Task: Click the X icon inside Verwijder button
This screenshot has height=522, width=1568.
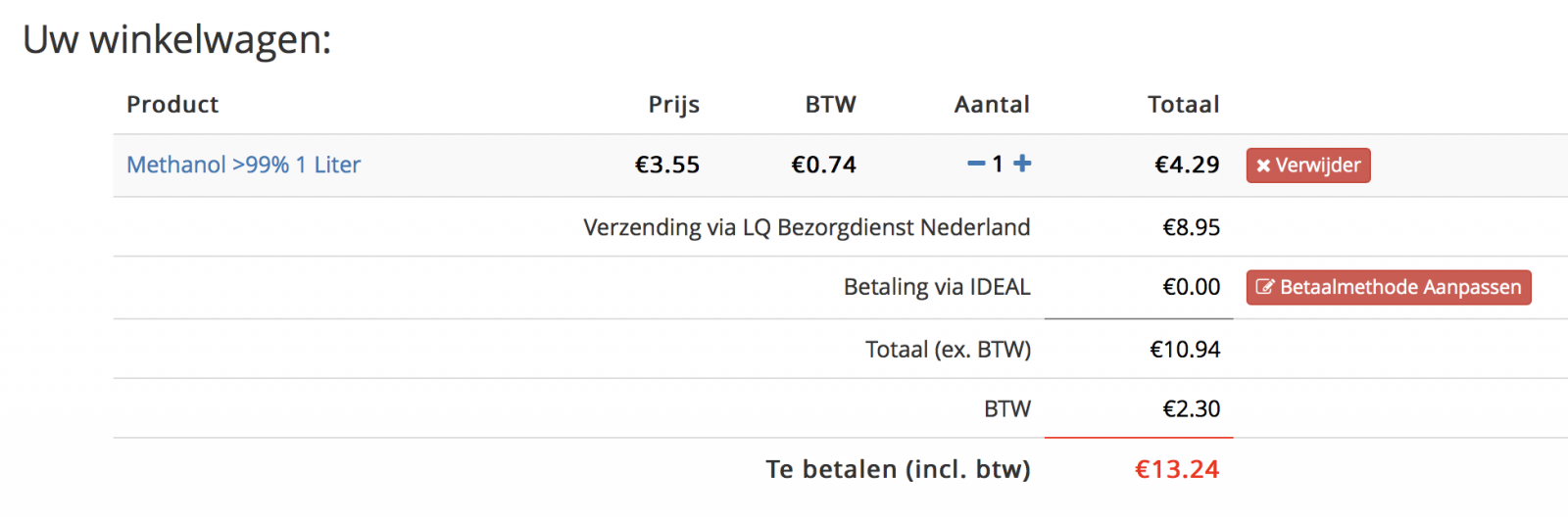Action: (x=1263, y=166)
